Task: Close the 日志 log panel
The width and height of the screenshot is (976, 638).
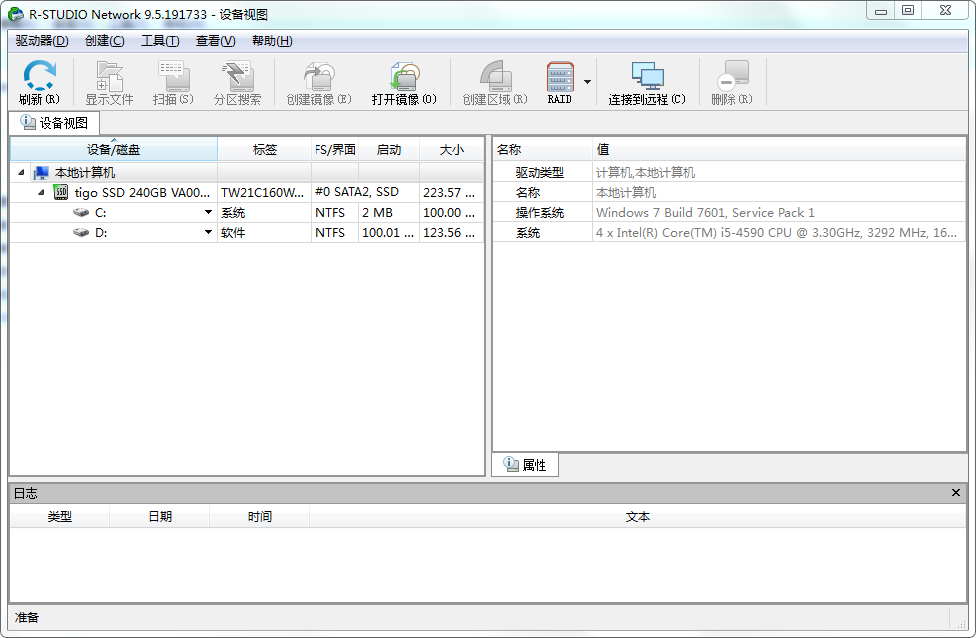Action: 956,492
